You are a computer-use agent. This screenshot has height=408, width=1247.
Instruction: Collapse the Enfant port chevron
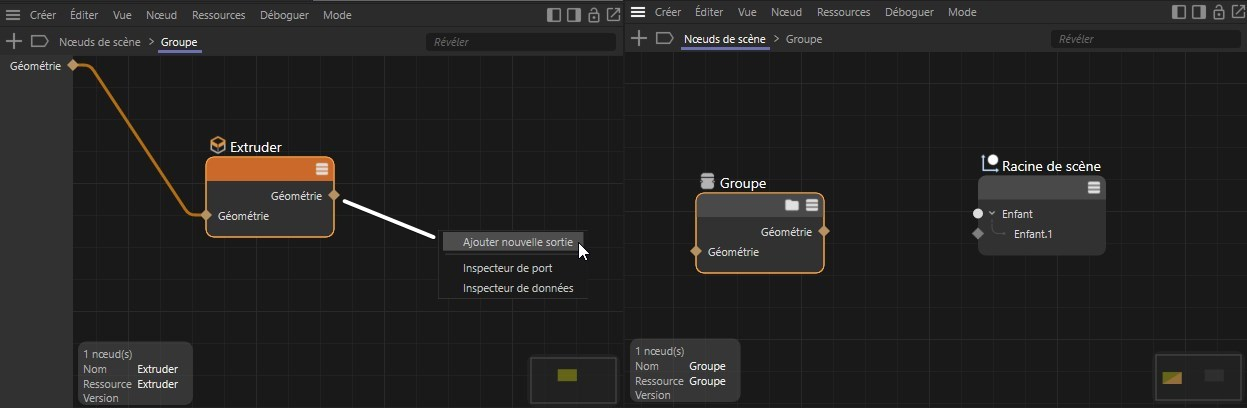992,214
